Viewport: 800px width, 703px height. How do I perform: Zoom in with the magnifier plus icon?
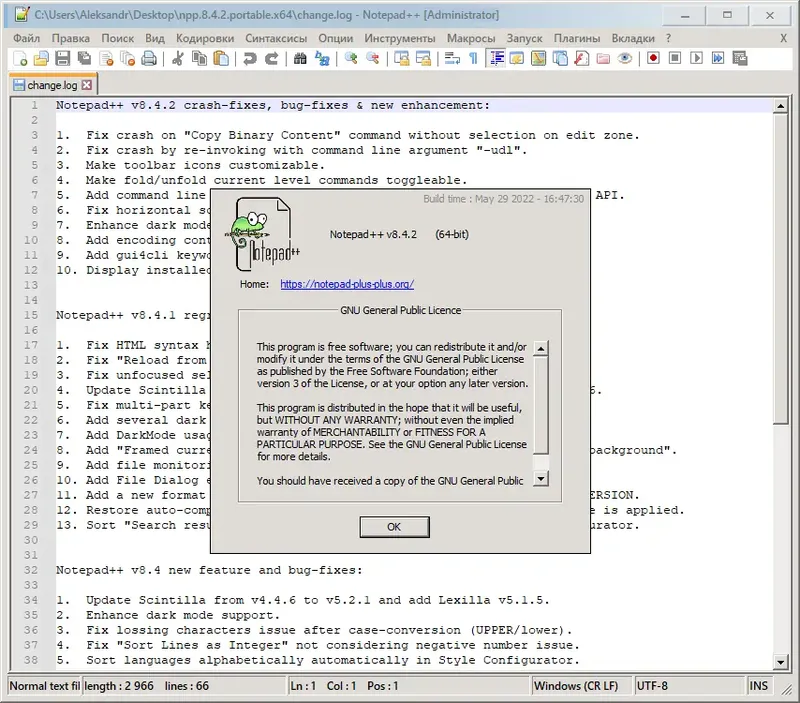(x=351, y=59)
